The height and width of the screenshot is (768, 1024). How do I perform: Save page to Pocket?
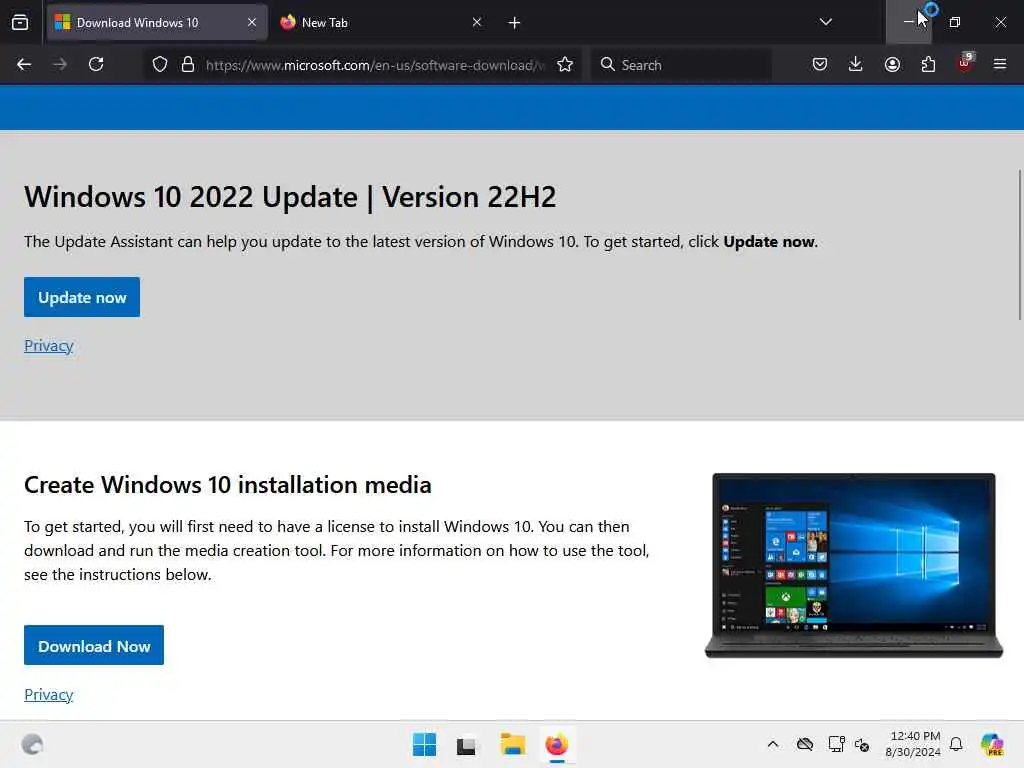pyautogui.click(x=820, y=65)
